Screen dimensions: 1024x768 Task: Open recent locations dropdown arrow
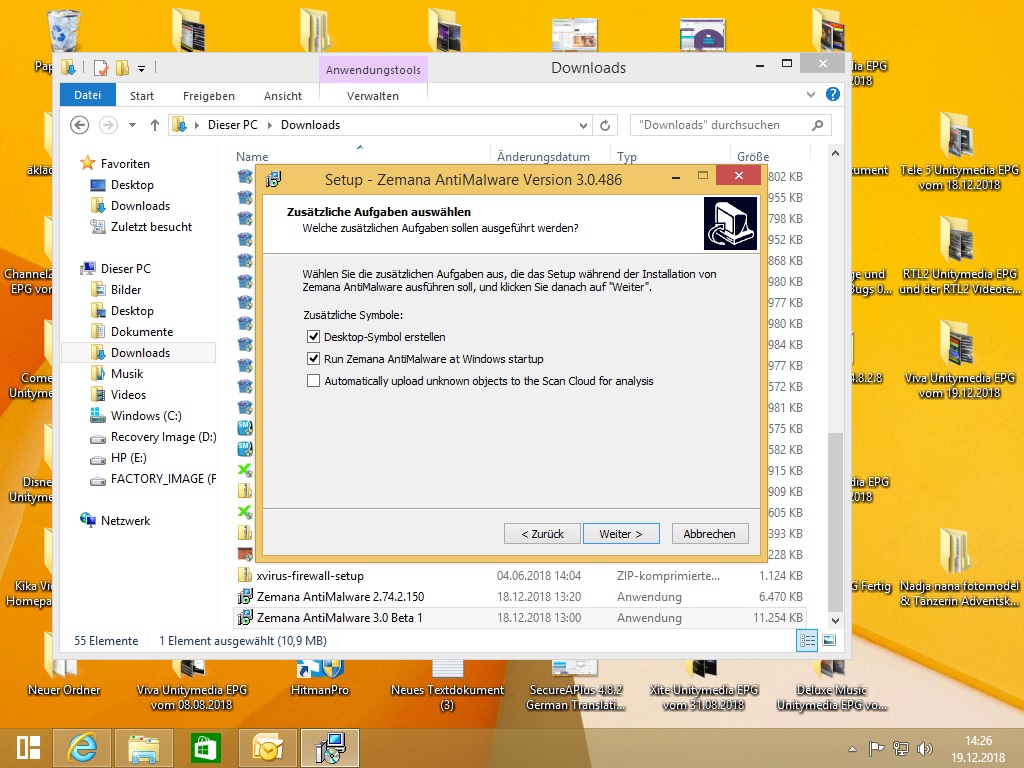pos(133,125)
